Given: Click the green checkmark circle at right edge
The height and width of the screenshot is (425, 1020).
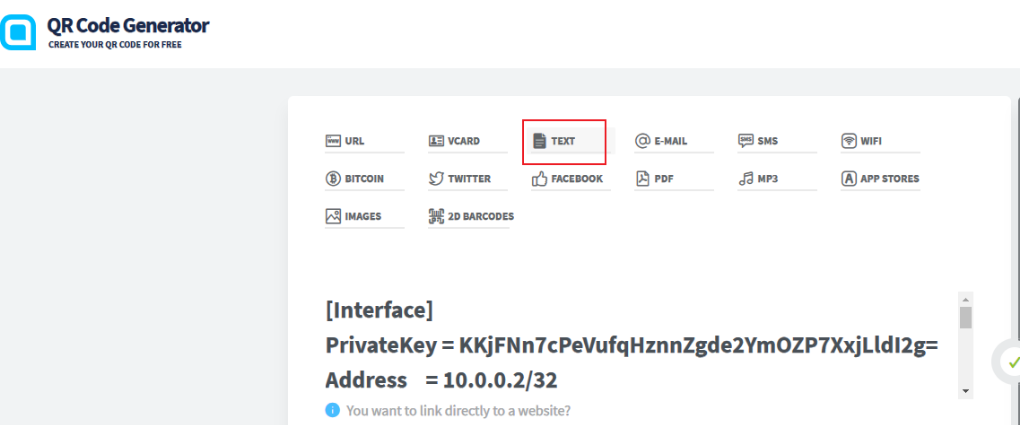Looking at the screenshot, I should pyautogui.click(x=1011, y=362).
